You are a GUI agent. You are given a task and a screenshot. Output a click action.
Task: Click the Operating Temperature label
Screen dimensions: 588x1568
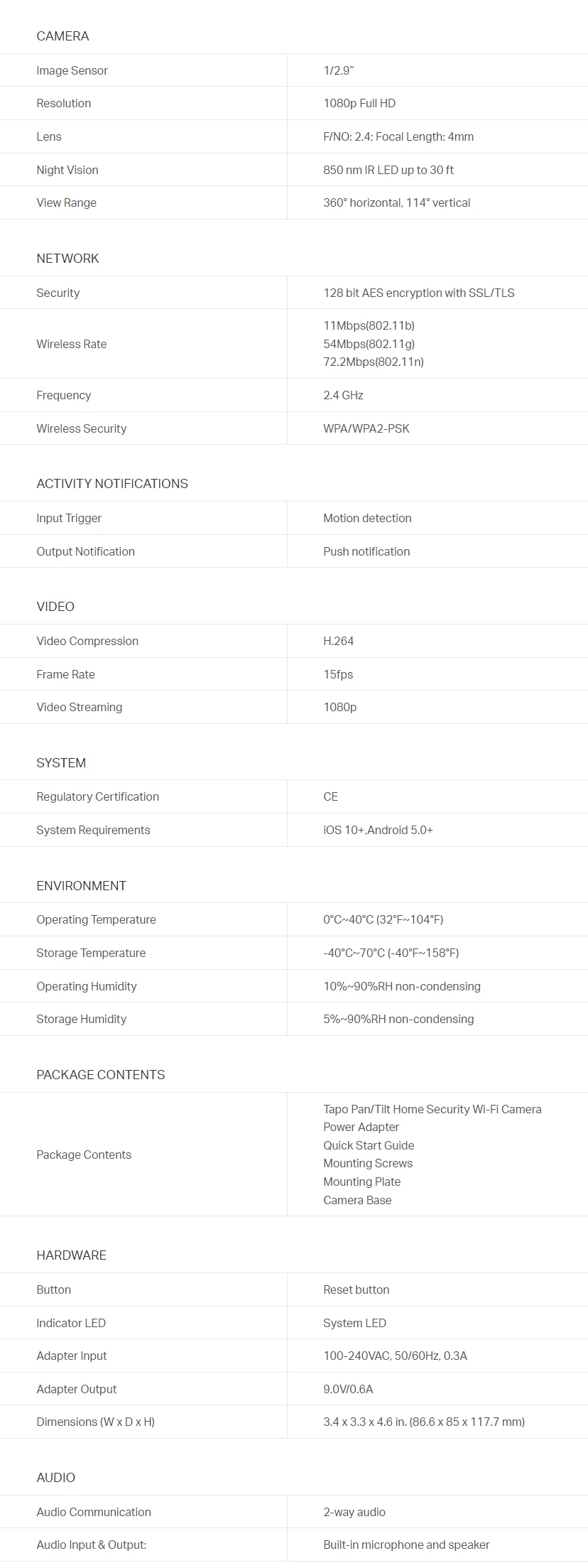pos(96,919)
